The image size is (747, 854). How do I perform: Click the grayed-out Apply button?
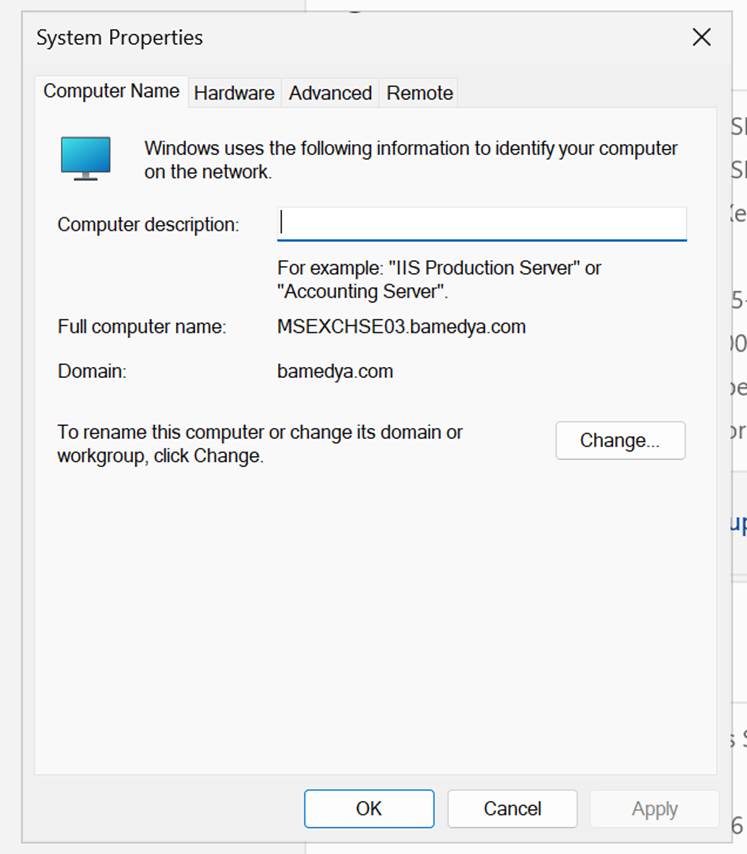(x=654, y=809)
